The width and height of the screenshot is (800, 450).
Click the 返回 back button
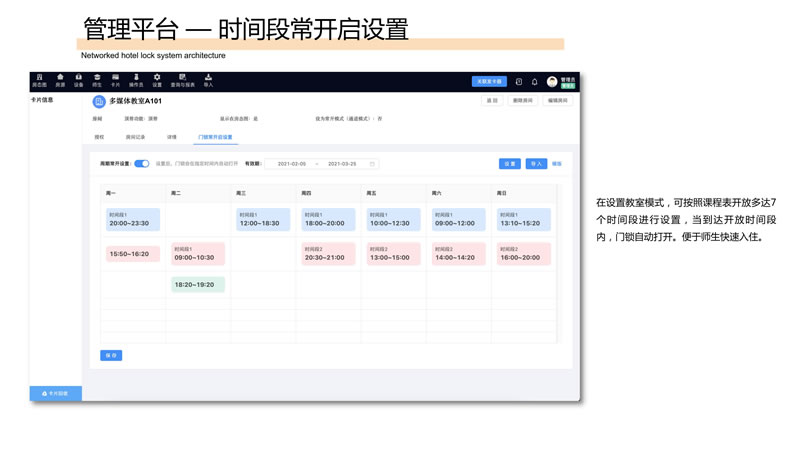click(492, 101)
